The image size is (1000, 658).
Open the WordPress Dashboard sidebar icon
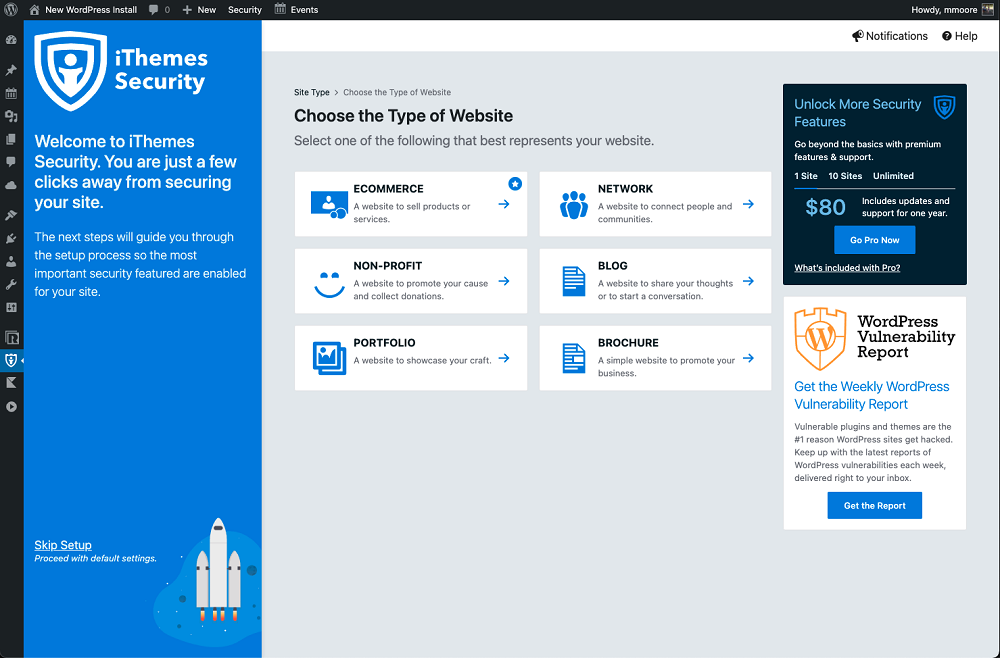[11, 40]
